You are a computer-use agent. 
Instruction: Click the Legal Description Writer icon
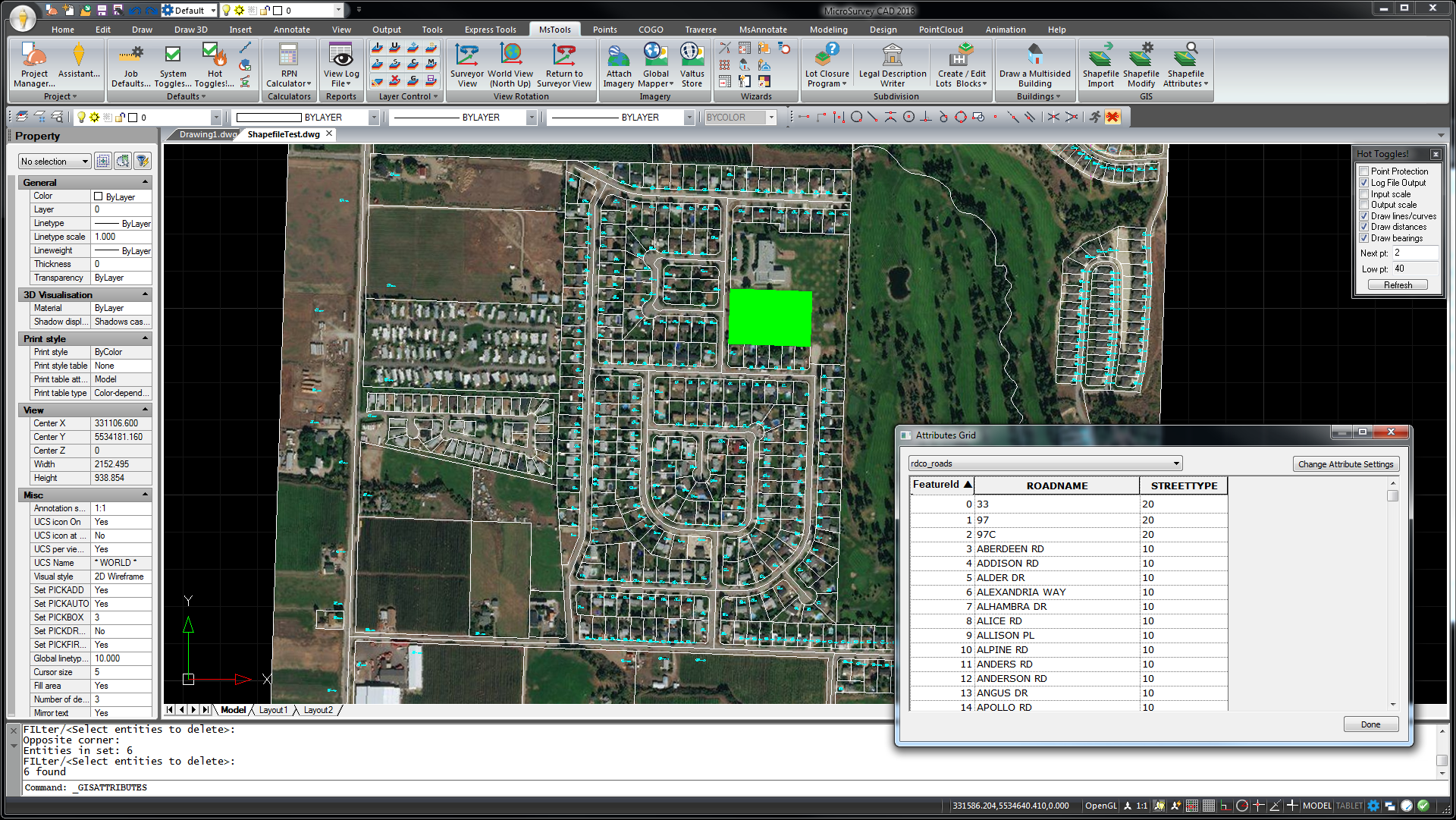click(x=892, y=64)
